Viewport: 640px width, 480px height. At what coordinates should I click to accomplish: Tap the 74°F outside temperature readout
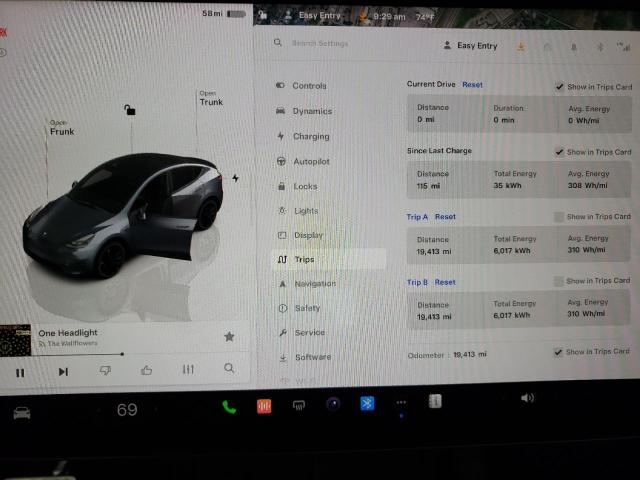pyautogui.click(x=425, y=18)
